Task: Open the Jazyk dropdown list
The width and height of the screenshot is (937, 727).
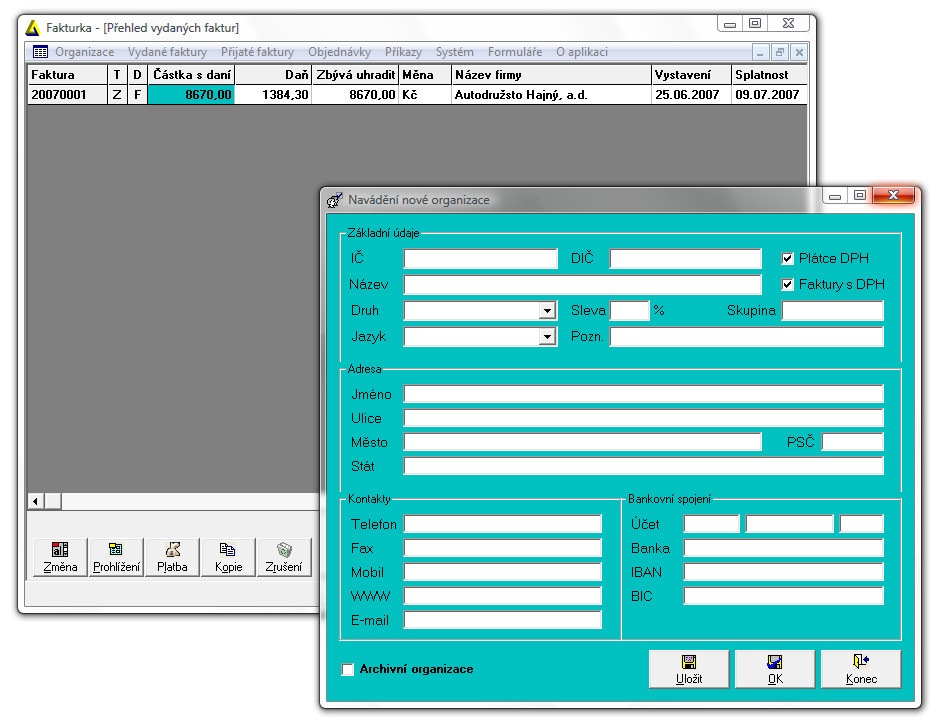Action: coord(547,337)
